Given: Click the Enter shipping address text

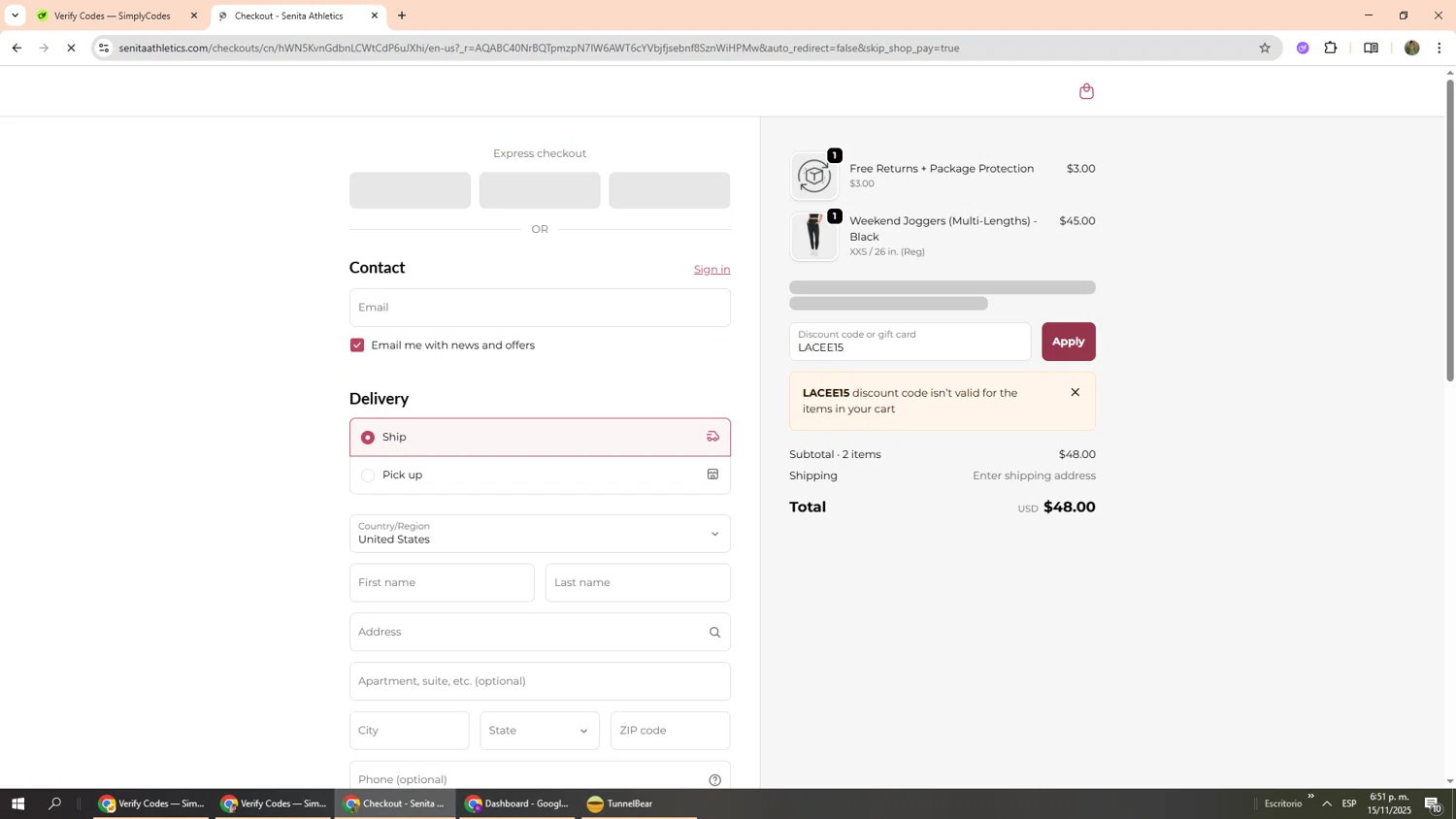Looking at the screenshot, I should 1034,475.
